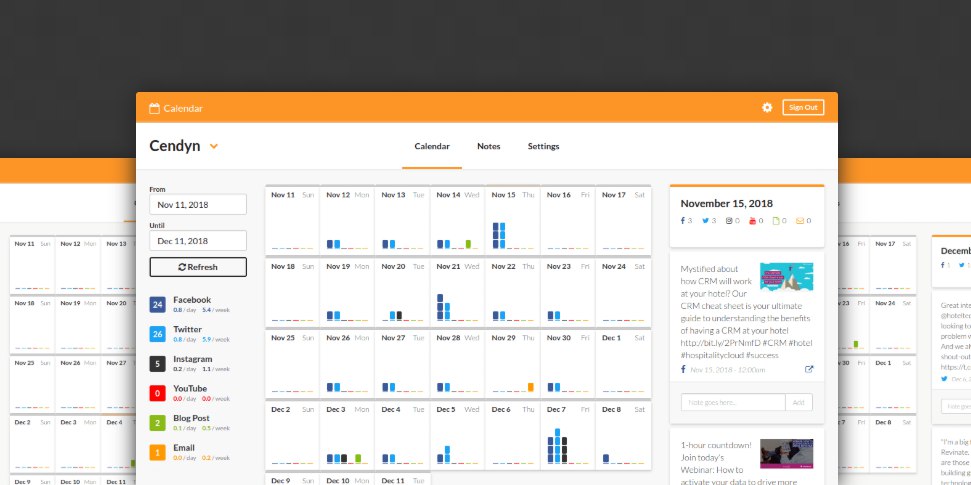Click the Calendar icon in orange header
The image size is (971, 485).
(x=154, y=108)
